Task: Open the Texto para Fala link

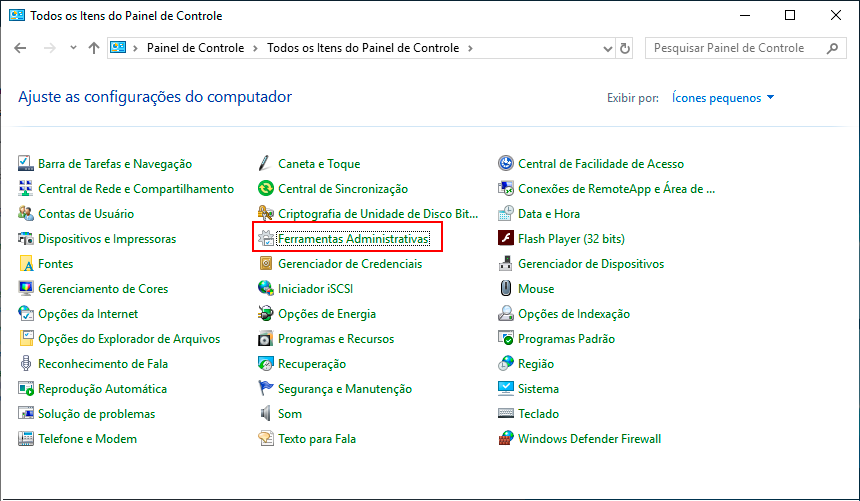Action: [317, 439]
